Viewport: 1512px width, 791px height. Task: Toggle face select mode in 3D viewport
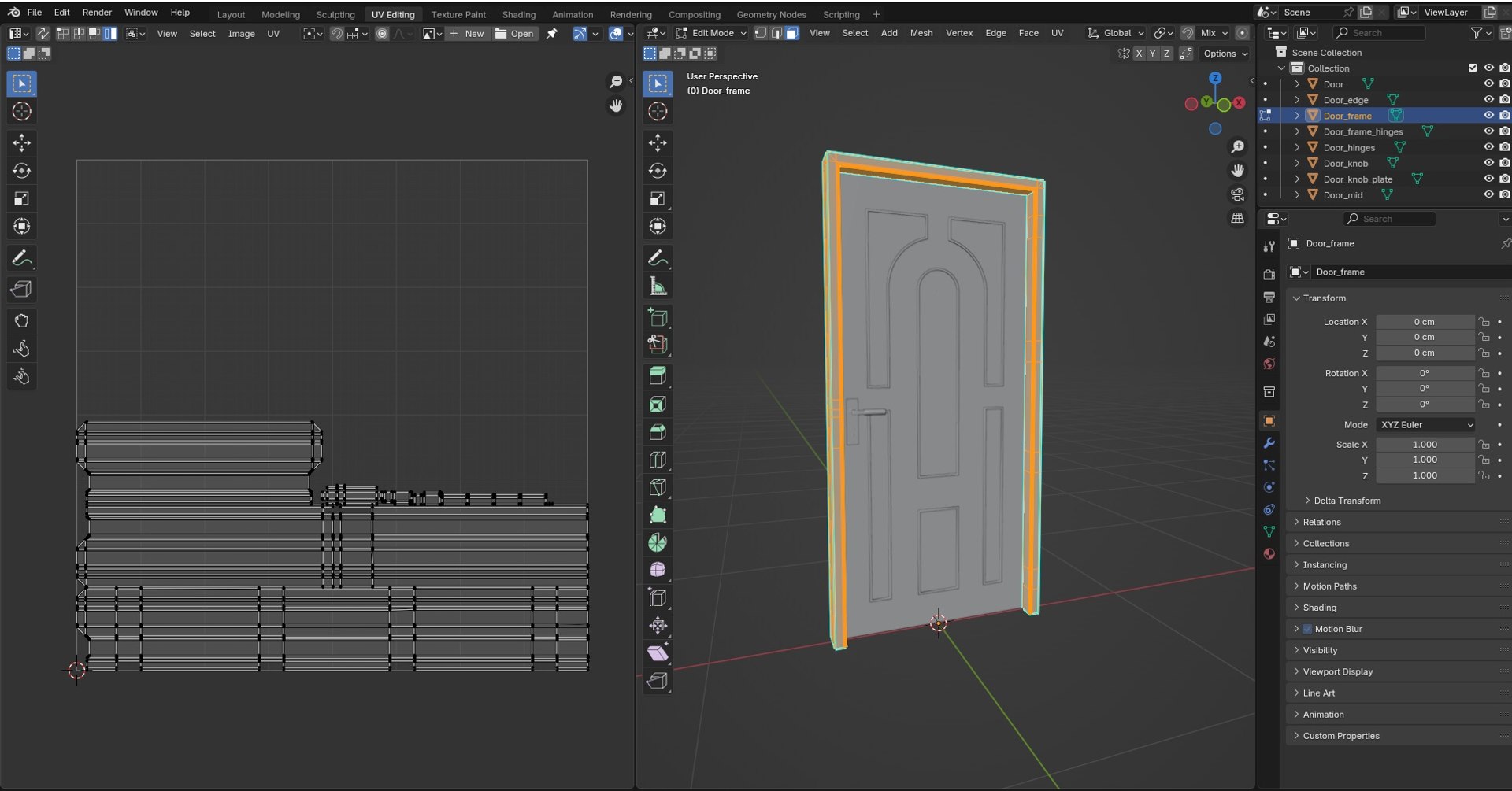pyautogui.click(x=792, y=33)
